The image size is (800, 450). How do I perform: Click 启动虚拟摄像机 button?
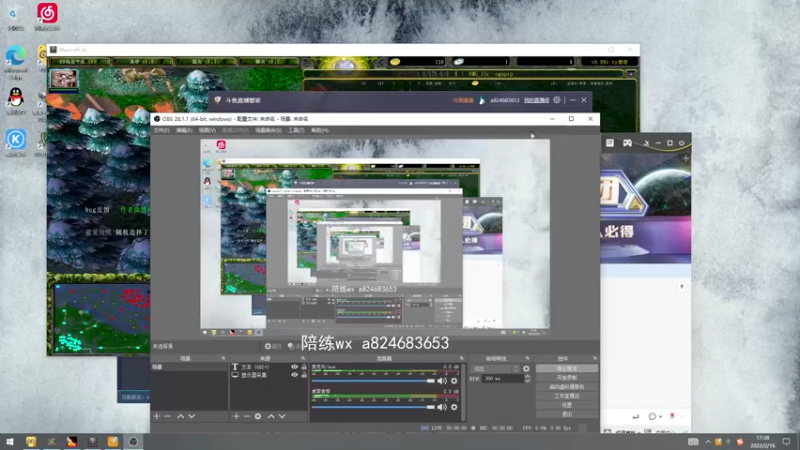(567, 387)
